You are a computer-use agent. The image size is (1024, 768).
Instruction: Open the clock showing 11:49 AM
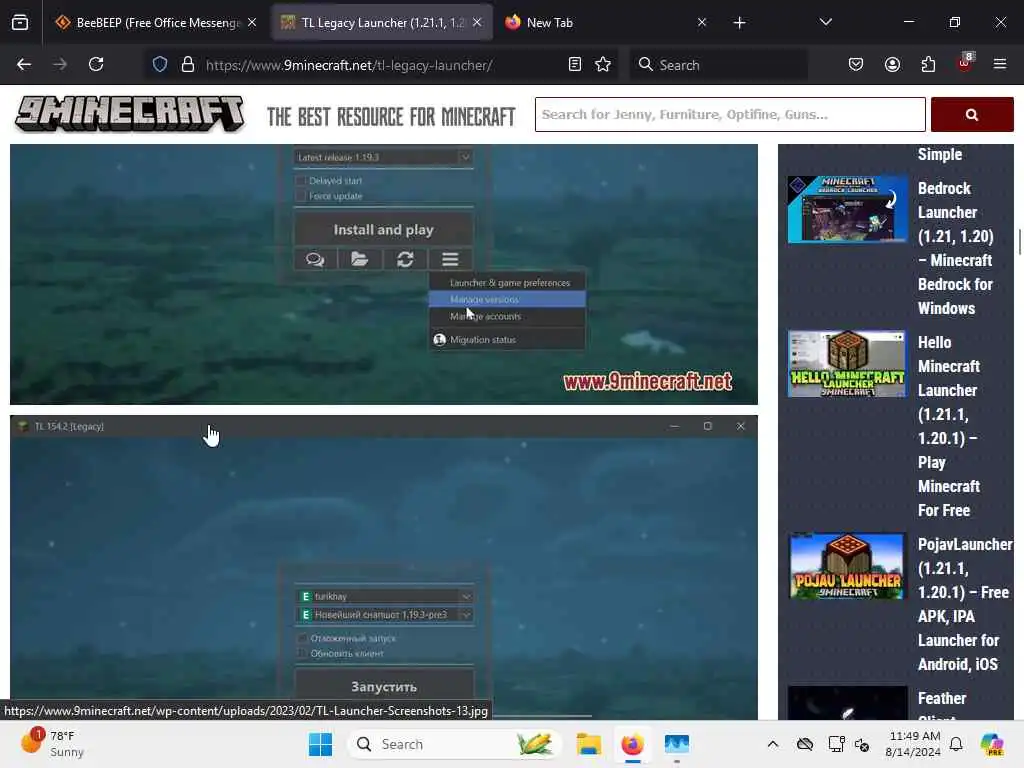913,744
